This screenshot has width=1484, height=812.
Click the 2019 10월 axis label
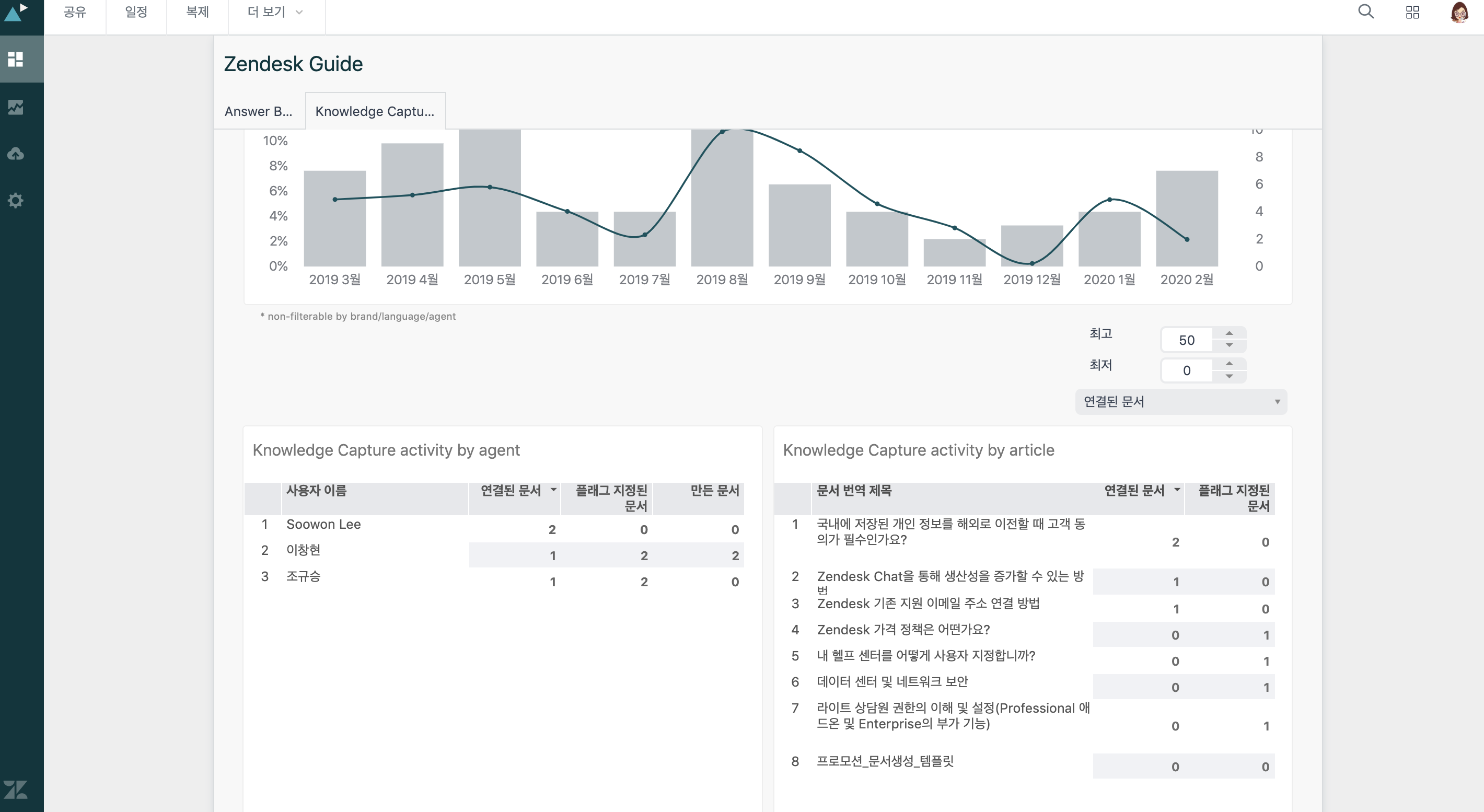(x=877, y=280)
